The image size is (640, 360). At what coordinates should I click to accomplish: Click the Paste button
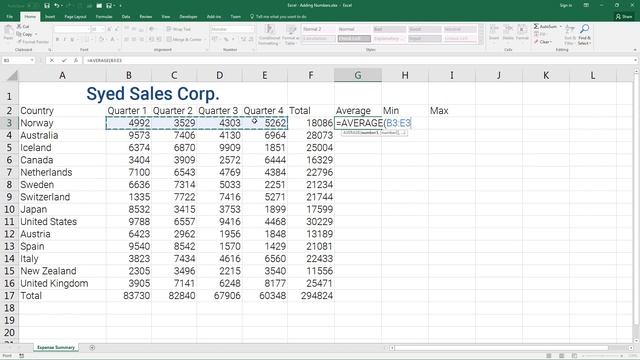[8, 33]
